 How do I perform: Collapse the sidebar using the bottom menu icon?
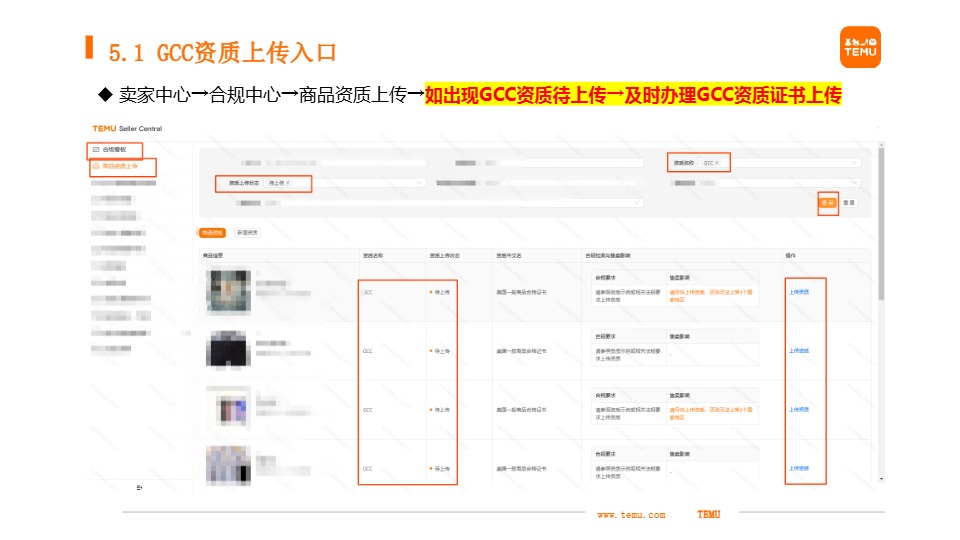click(139, 487)
